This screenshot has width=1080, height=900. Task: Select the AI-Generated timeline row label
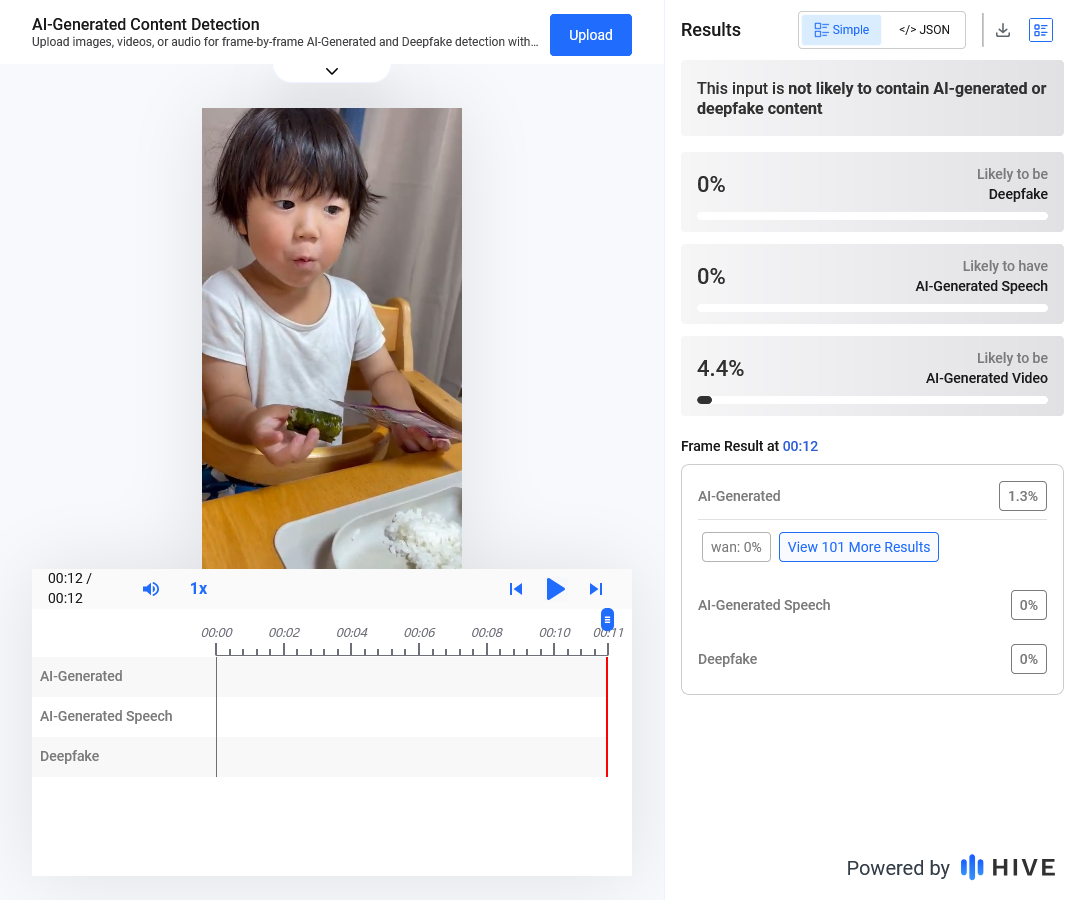81,676
